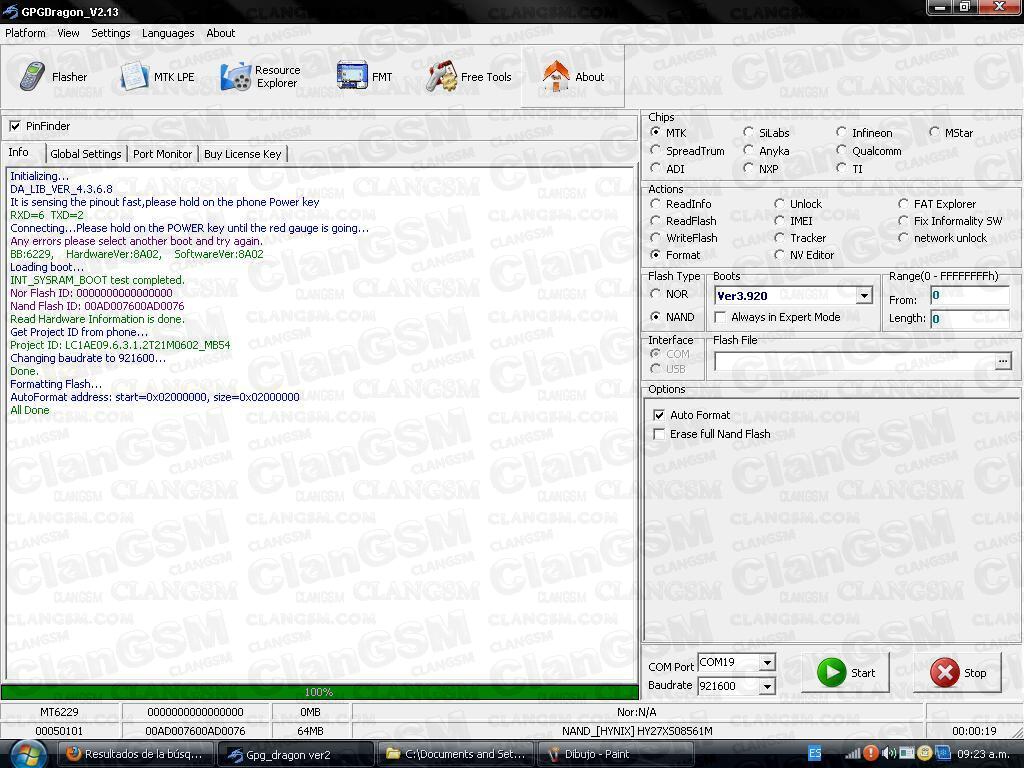
Task: Open the About house icon
Action: coord(556,76)
